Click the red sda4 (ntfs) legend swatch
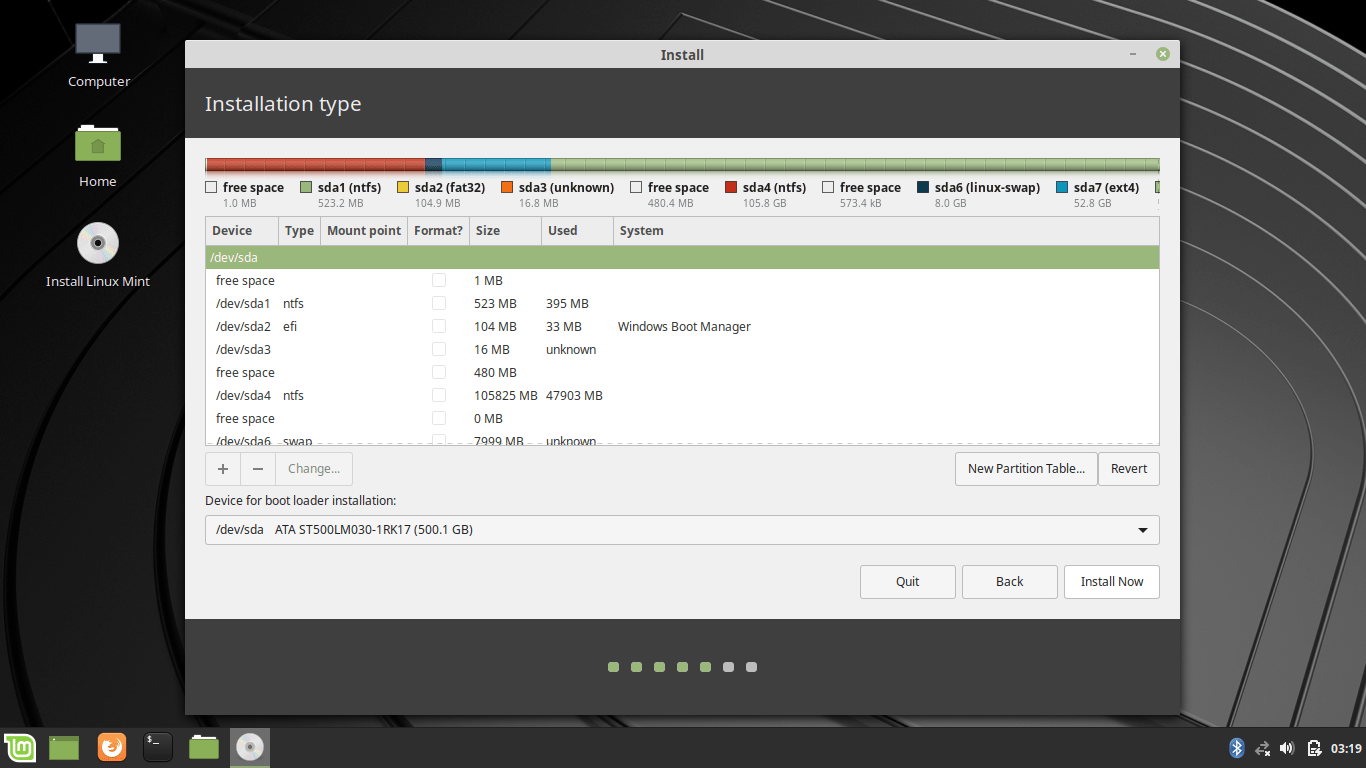The image size is (1366, 768). (x=731, y=187)
